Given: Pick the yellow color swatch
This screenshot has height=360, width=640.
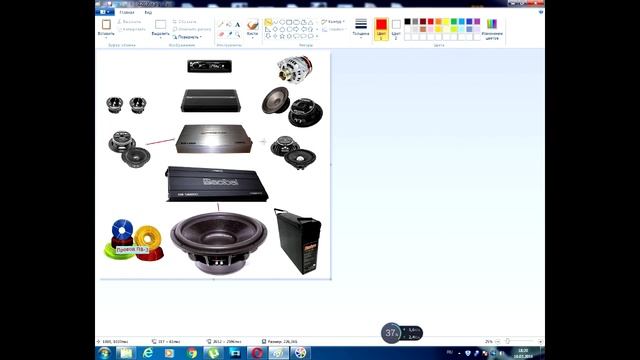Looking at the screenshot, I should click(x=446, y=22).
